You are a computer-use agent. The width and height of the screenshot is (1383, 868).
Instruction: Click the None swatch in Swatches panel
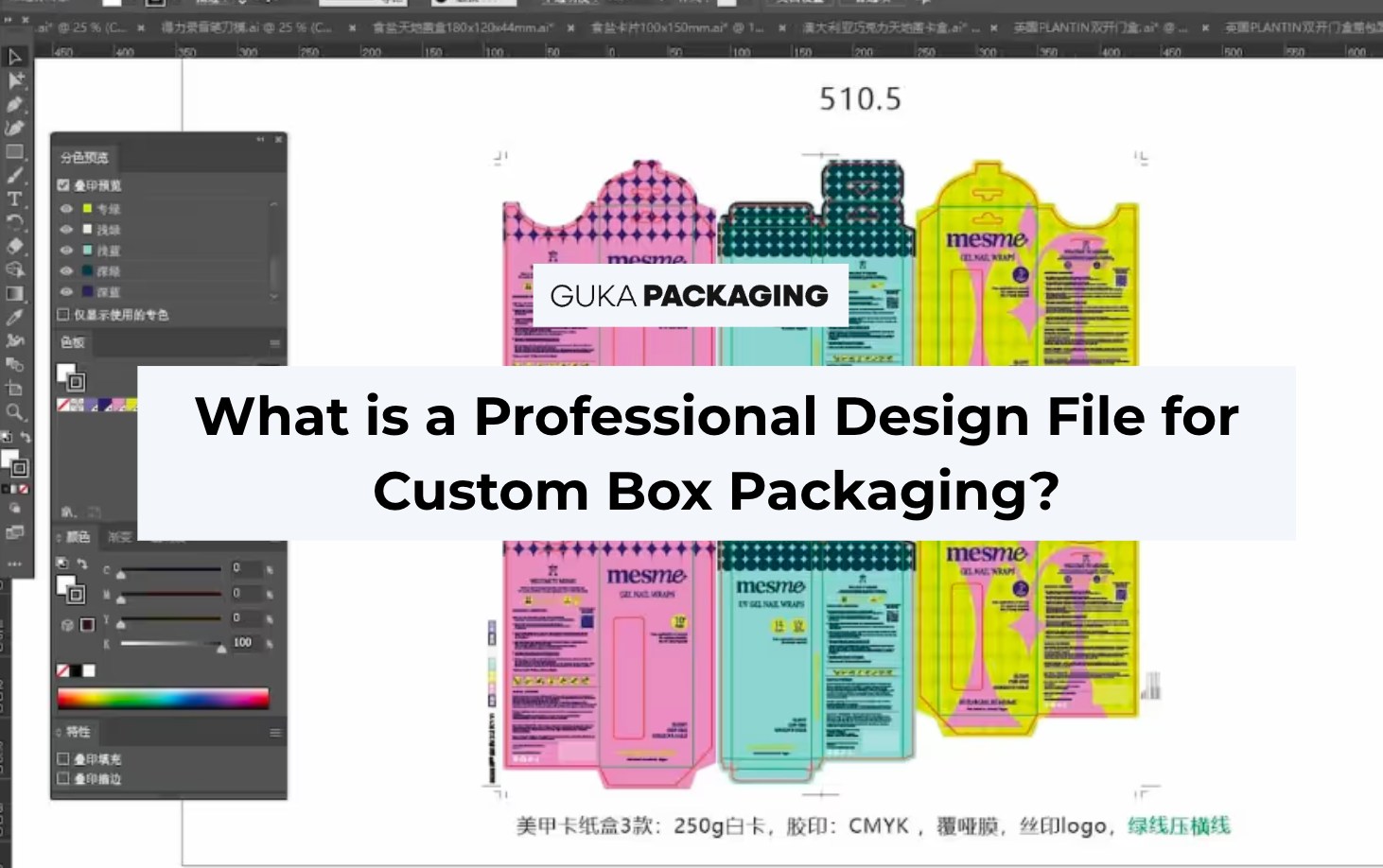pyautogui.click(x=63, y=405)
